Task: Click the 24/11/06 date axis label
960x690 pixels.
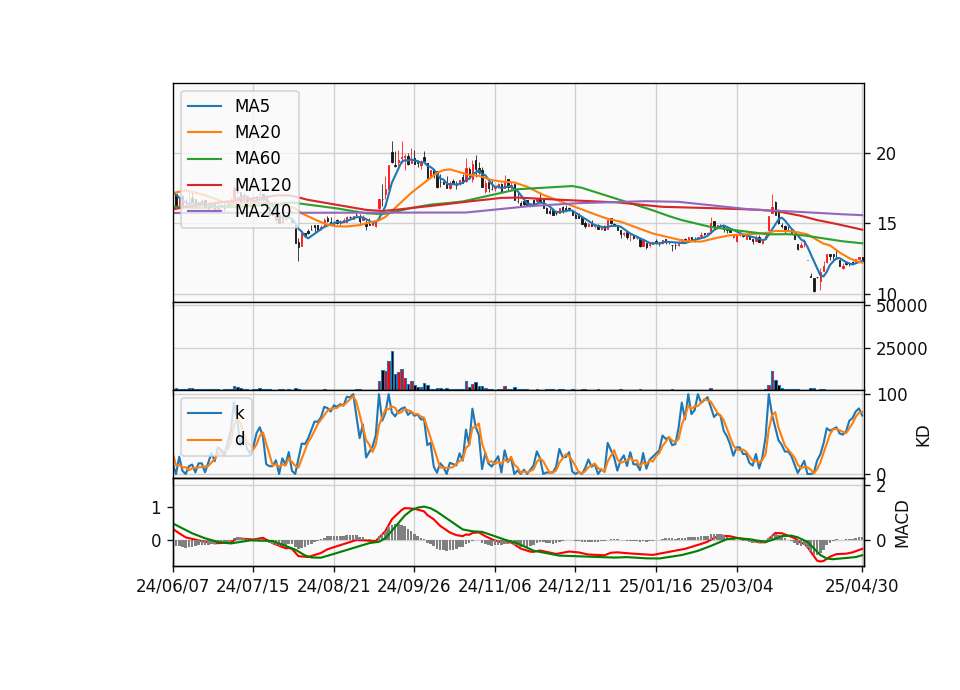Action: pos(495,586)
